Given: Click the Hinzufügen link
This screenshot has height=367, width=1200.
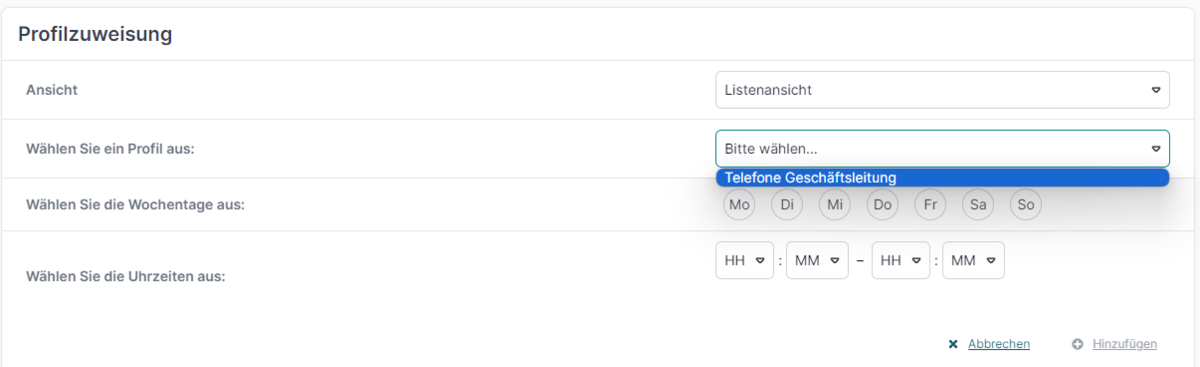Looking at the screenshot, I should tap(1125, 344).
